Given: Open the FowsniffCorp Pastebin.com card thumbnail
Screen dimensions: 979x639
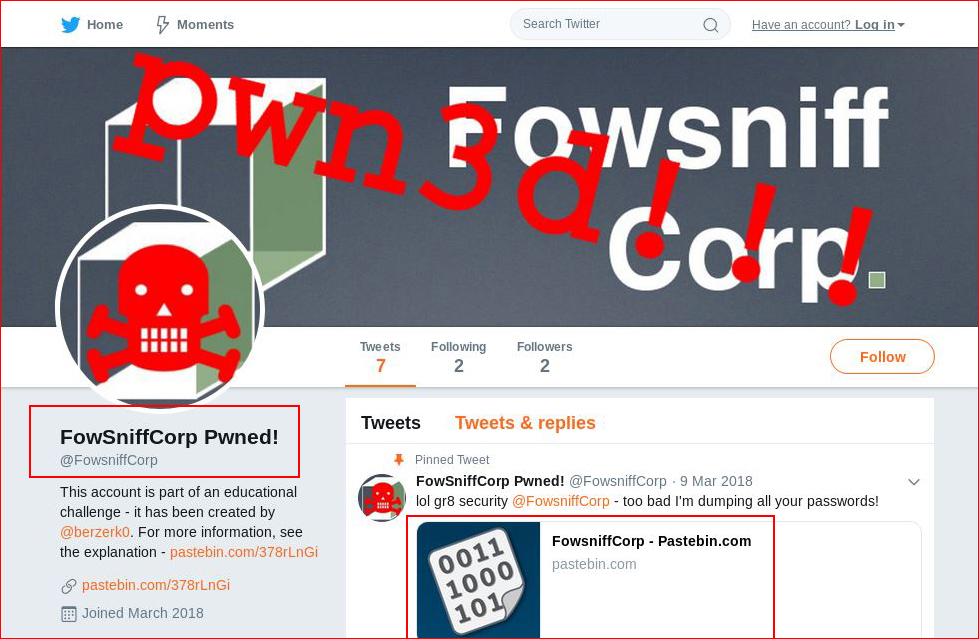Looking at the screenshot, I should [478, 580].
